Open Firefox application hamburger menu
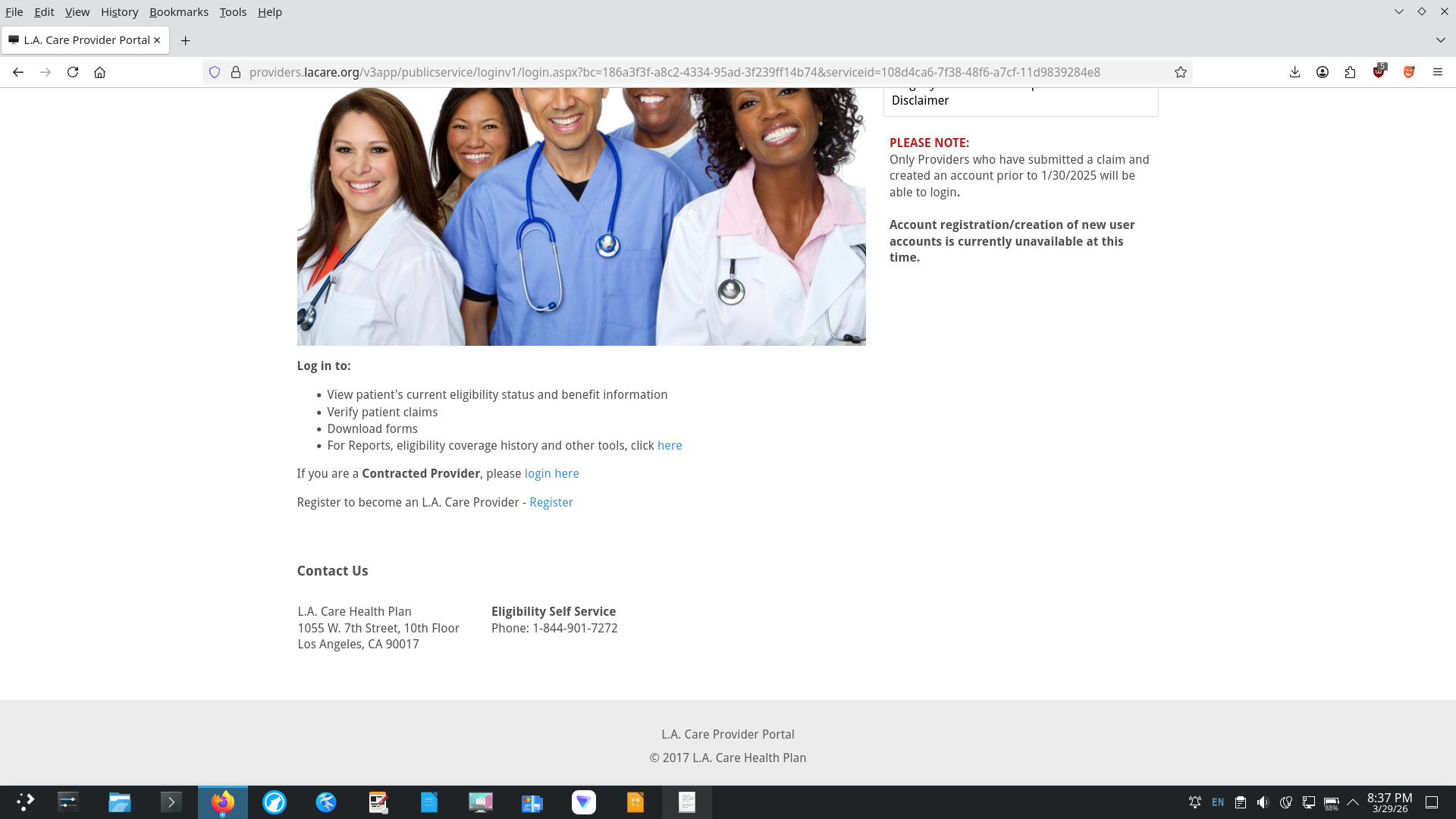The image size is (1456, 819). pyautogui.click(x=1437, y=72)
